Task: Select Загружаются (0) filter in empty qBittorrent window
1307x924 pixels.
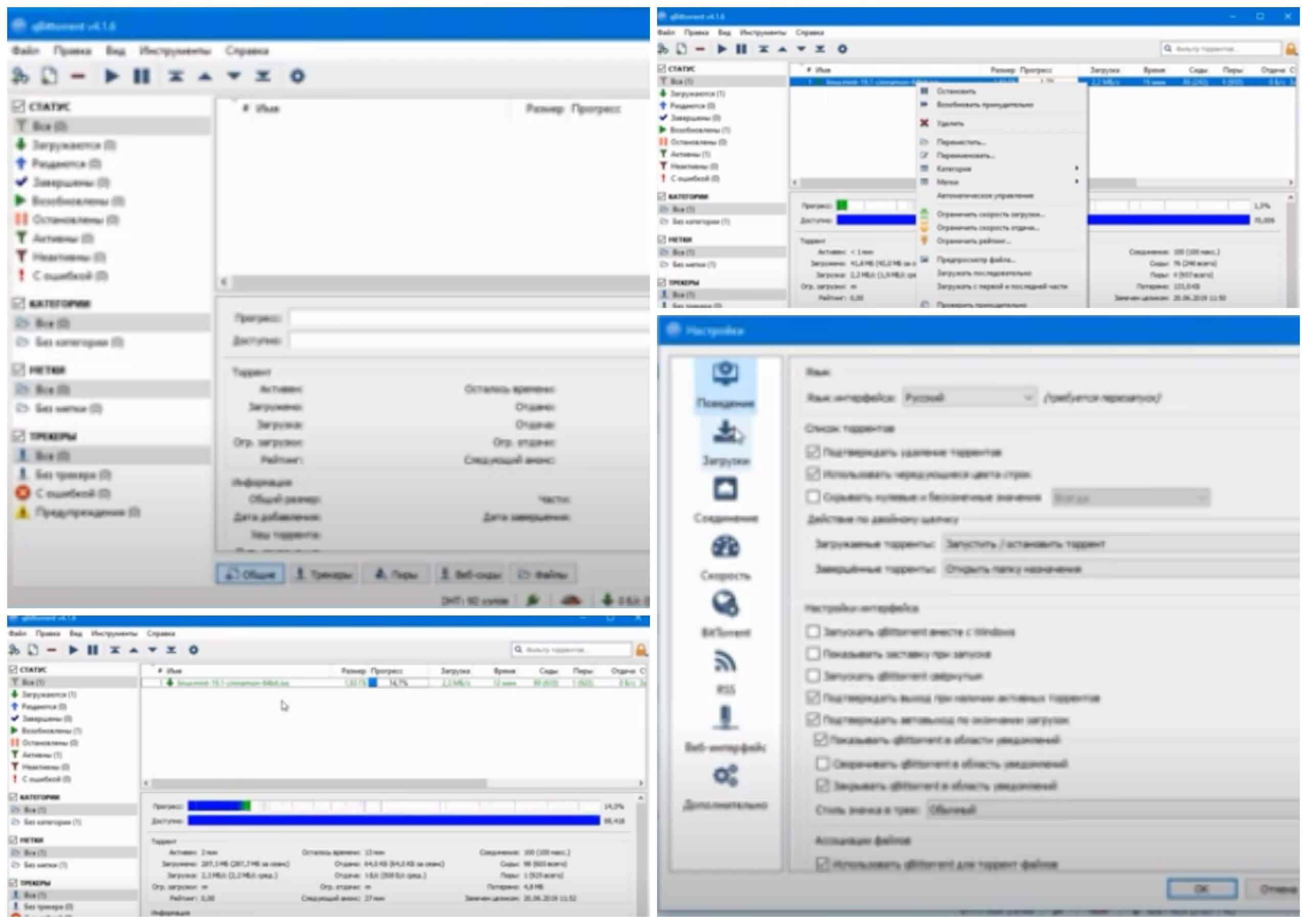Action: [x=74, y=145]
